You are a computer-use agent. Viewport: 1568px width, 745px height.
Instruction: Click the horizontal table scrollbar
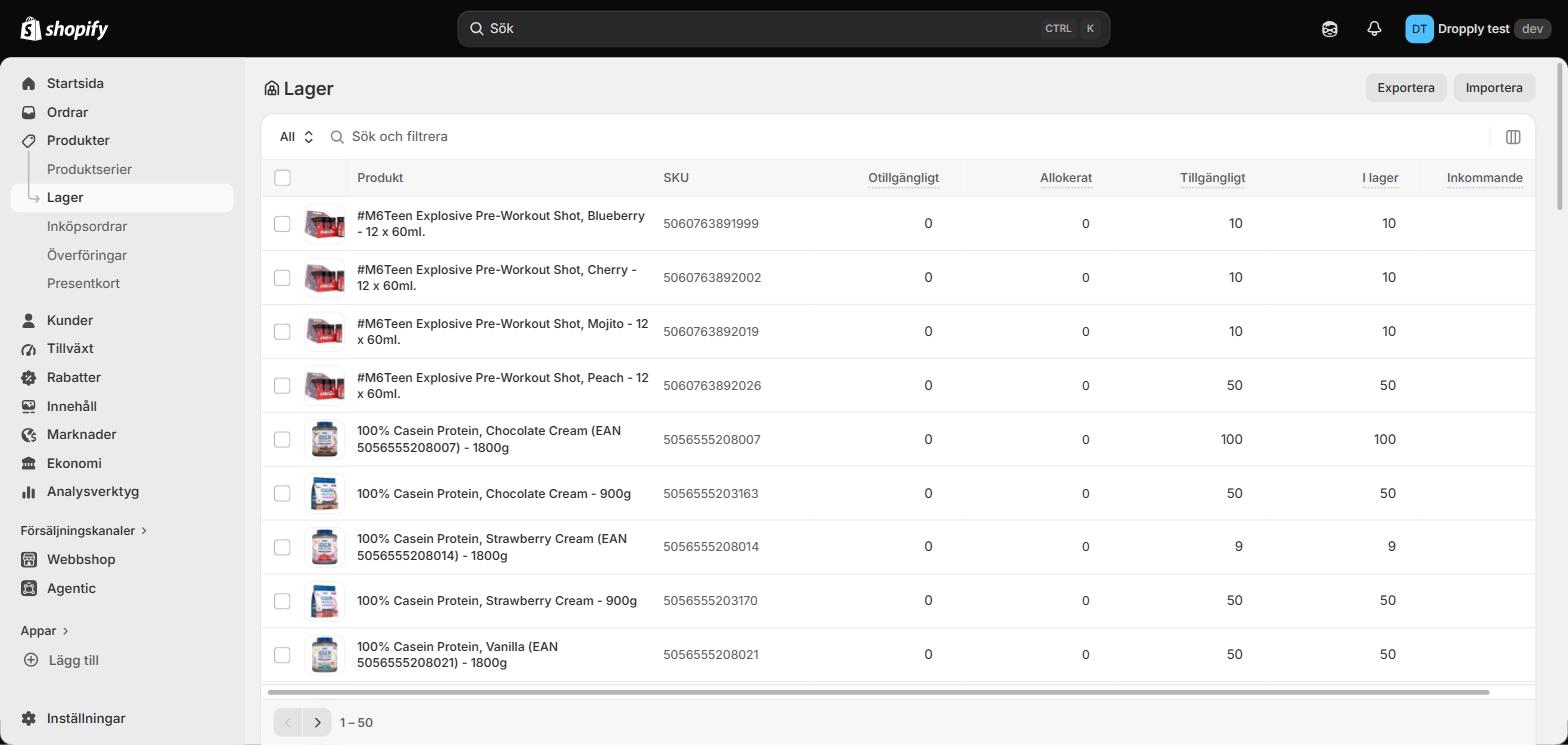pyautogui.click(x=878, y=692)
